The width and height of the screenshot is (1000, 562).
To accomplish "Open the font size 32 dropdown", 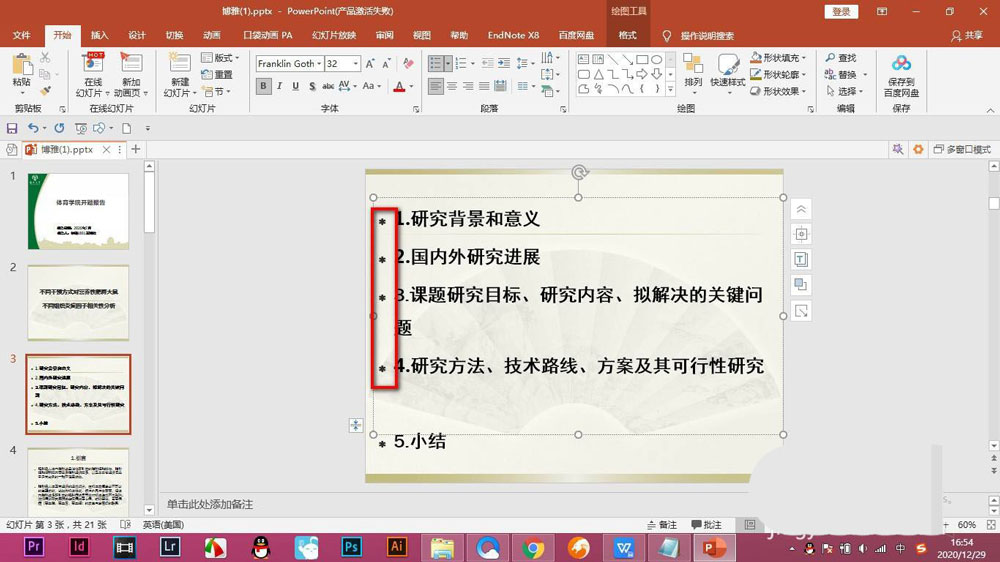I will point(356,64).
